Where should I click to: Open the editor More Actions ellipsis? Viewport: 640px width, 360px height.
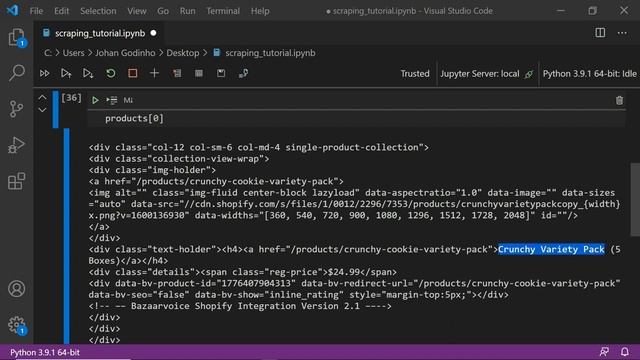(x=622, y=33)
